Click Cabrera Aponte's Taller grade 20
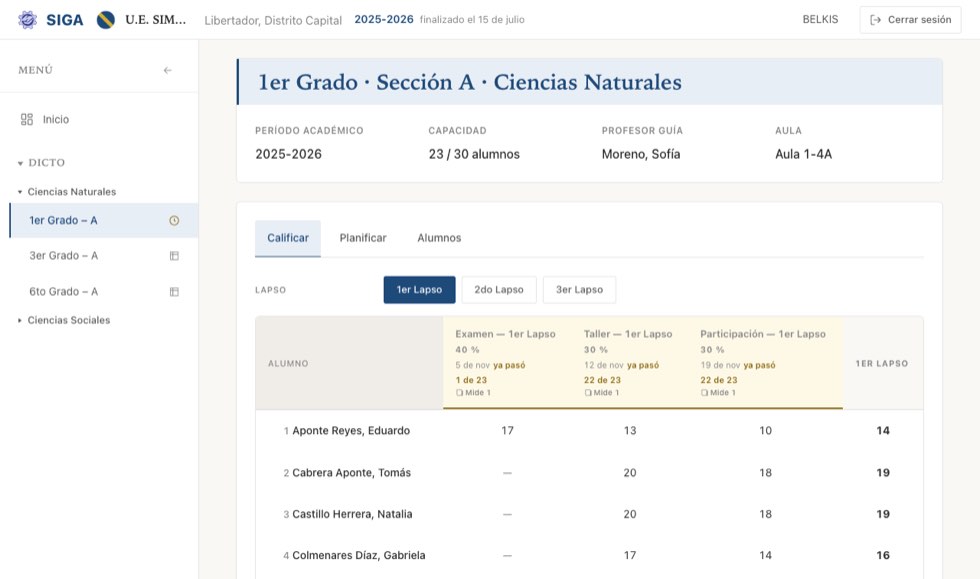The width and height of the screenshot is (980, 579). click(630, 473)
